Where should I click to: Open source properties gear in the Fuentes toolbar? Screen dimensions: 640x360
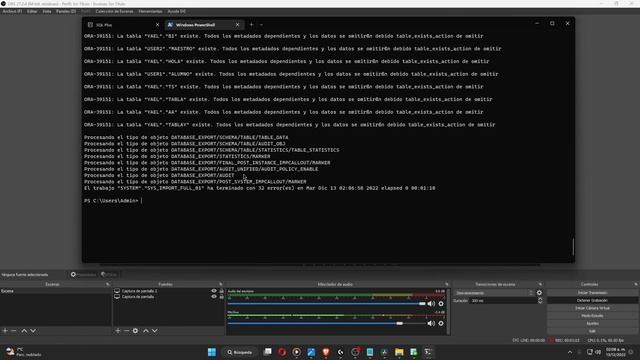coord(135,331)
